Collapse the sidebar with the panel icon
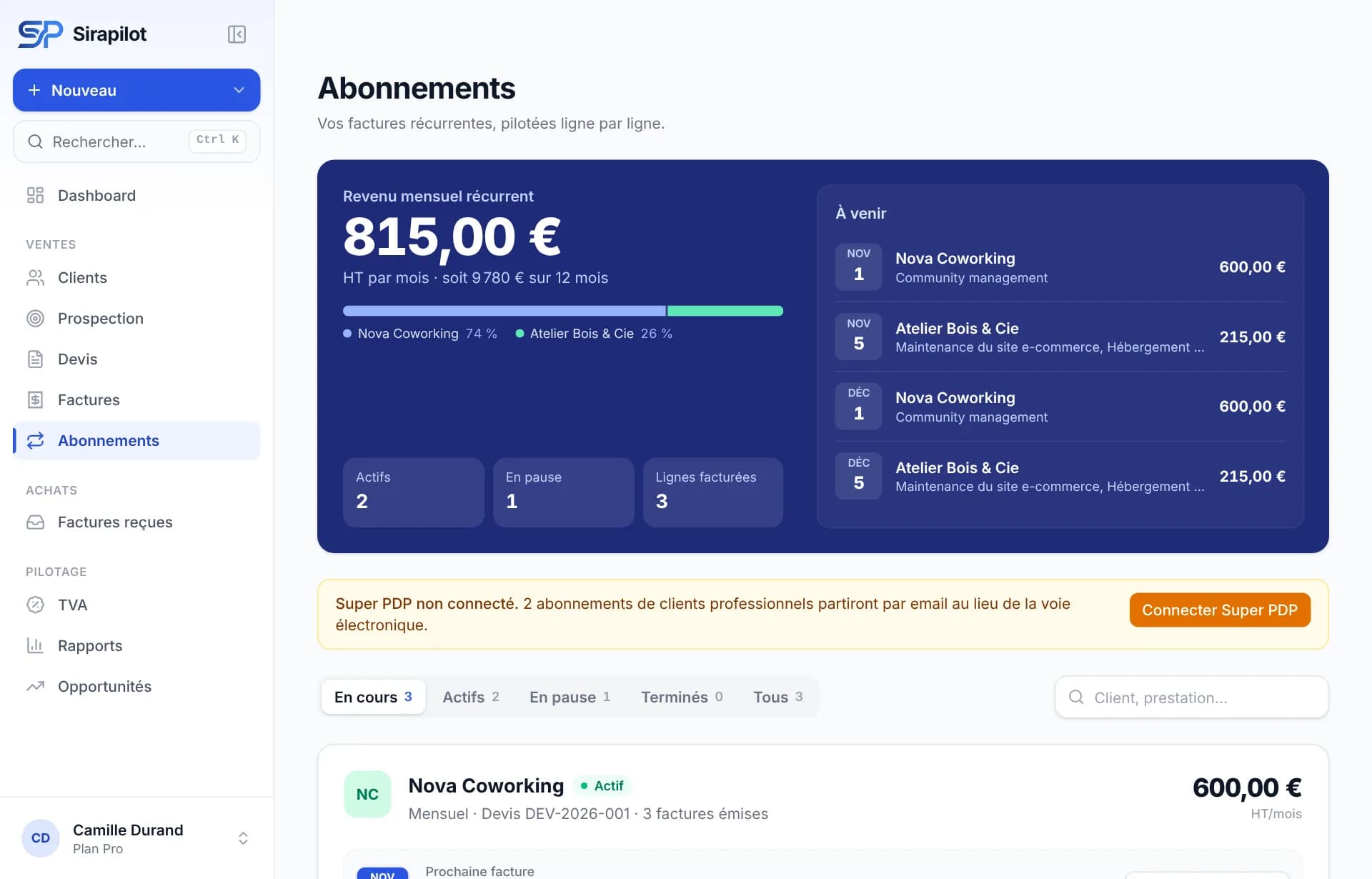This screenshot has width=1372, height=879. tap(237, 34)
